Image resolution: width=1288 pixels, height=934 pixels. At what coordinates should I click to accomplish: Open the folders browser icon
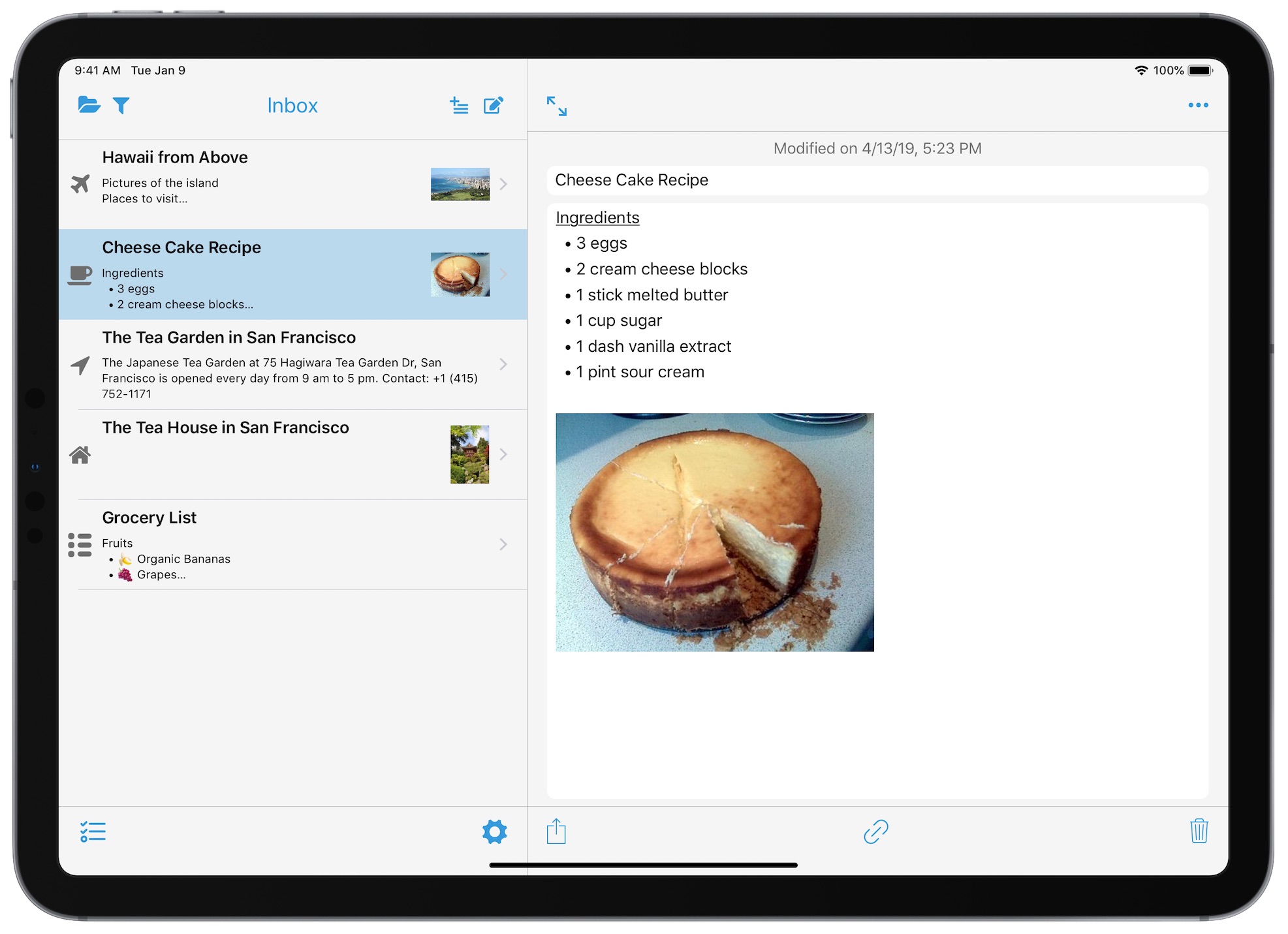tap(89, 105)
